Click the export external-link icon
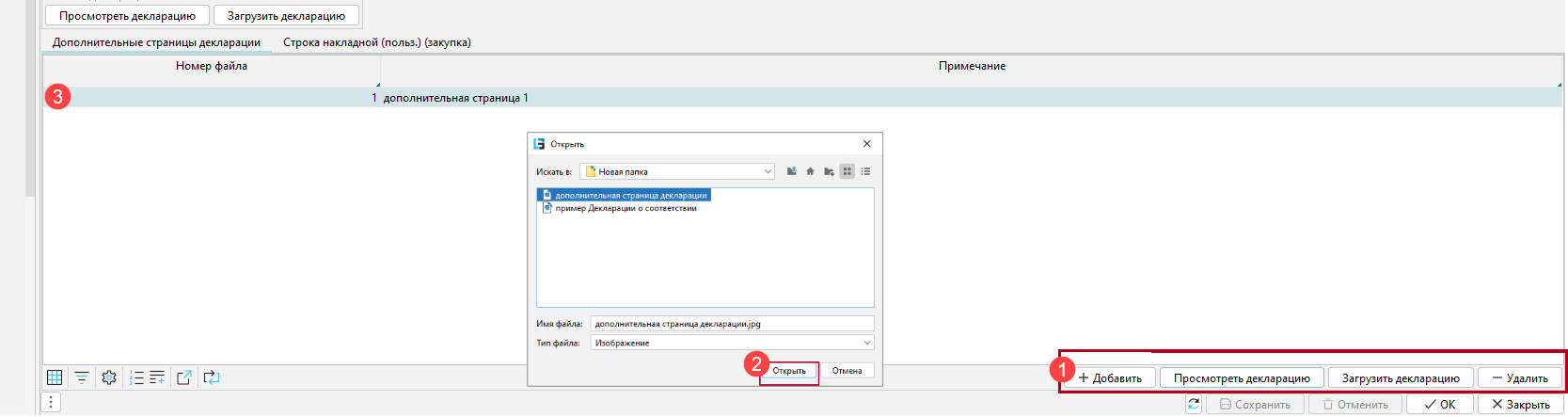The height and width of the screenshot is (417, 1568). click(x=184, y=377)
